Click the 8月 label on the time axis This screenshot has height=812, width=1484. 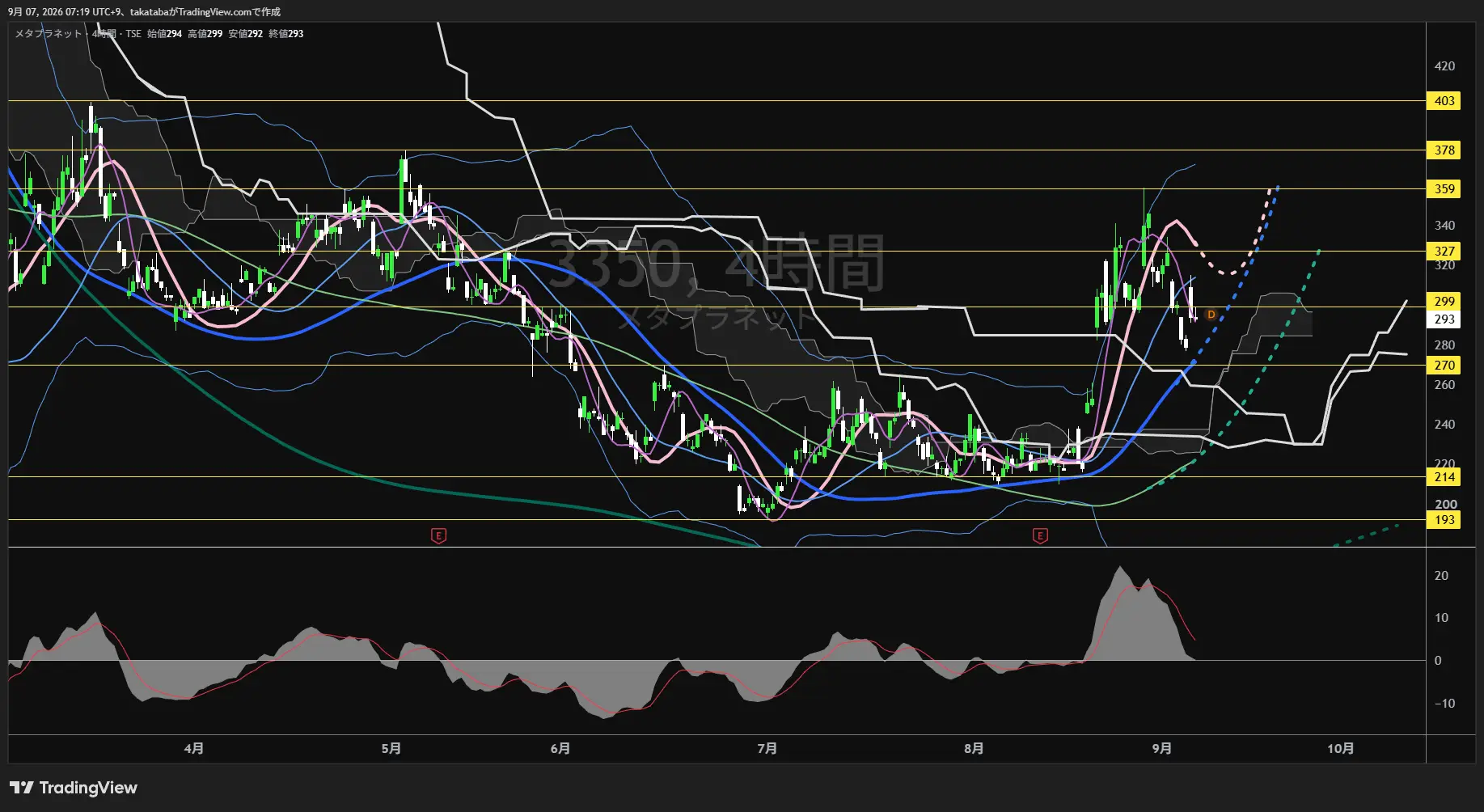point(975,749)
